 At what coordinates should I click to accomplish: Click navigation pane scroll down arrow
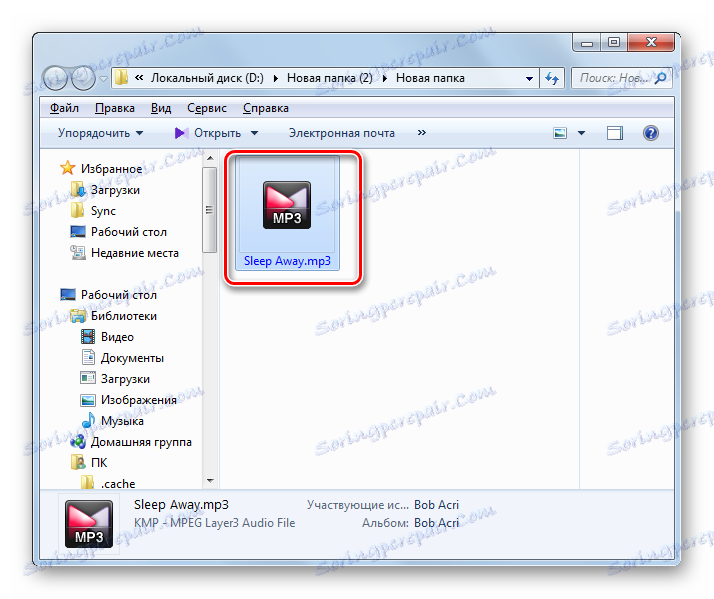tap(210, 481)
